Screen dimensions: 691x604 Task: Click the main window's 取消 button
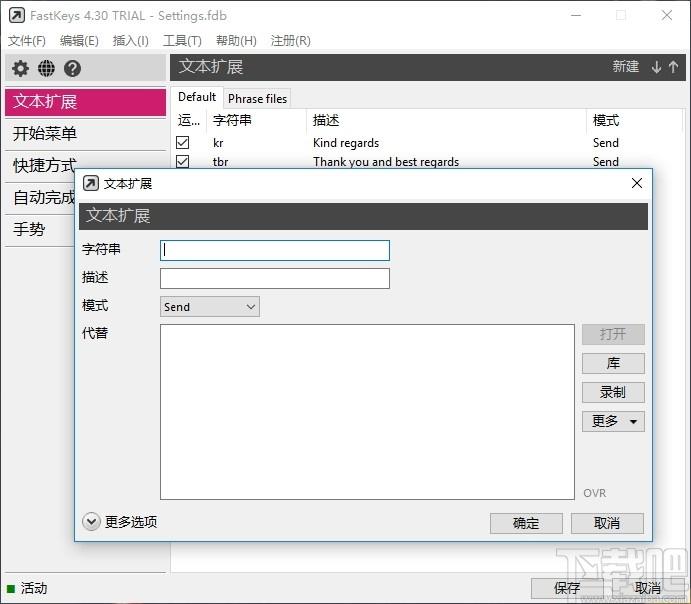648,588
